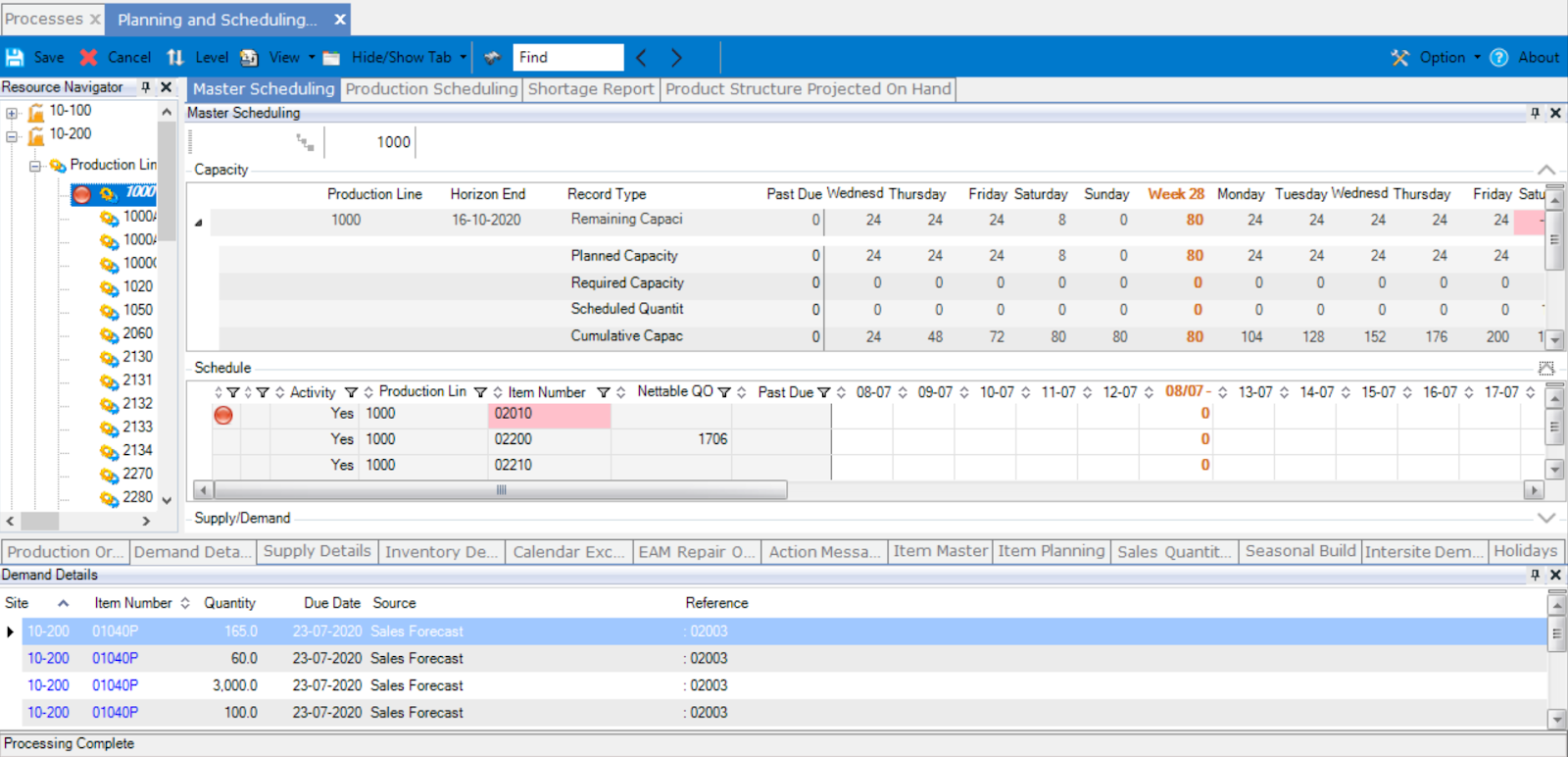This screenshot has height=757, width=1568.
Task: Click inside the Find input field
Action: point(568,58)
